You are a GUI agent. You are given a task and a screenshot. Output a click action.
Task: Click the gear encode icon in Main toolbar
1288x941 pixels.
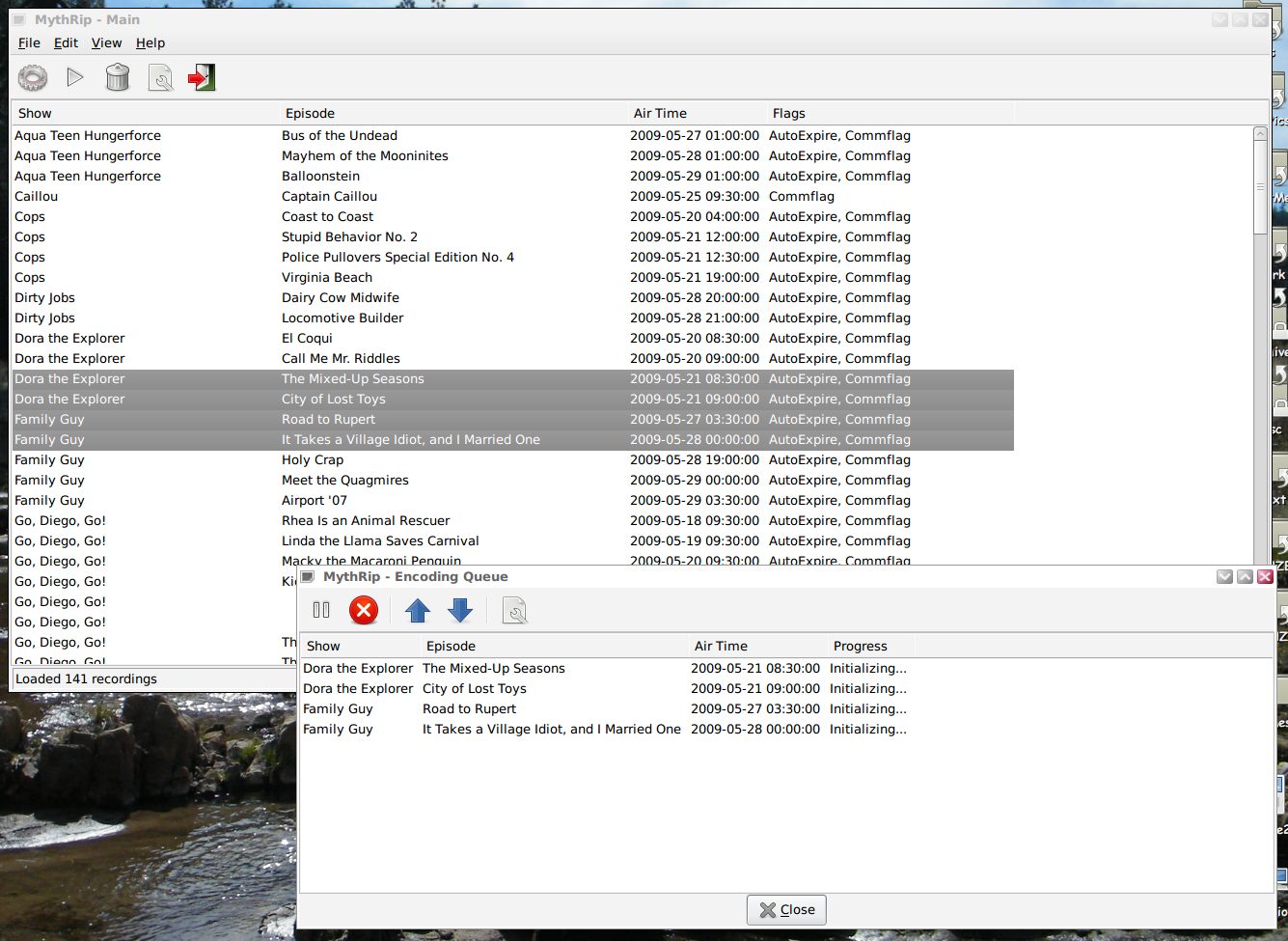click(33, 77)
